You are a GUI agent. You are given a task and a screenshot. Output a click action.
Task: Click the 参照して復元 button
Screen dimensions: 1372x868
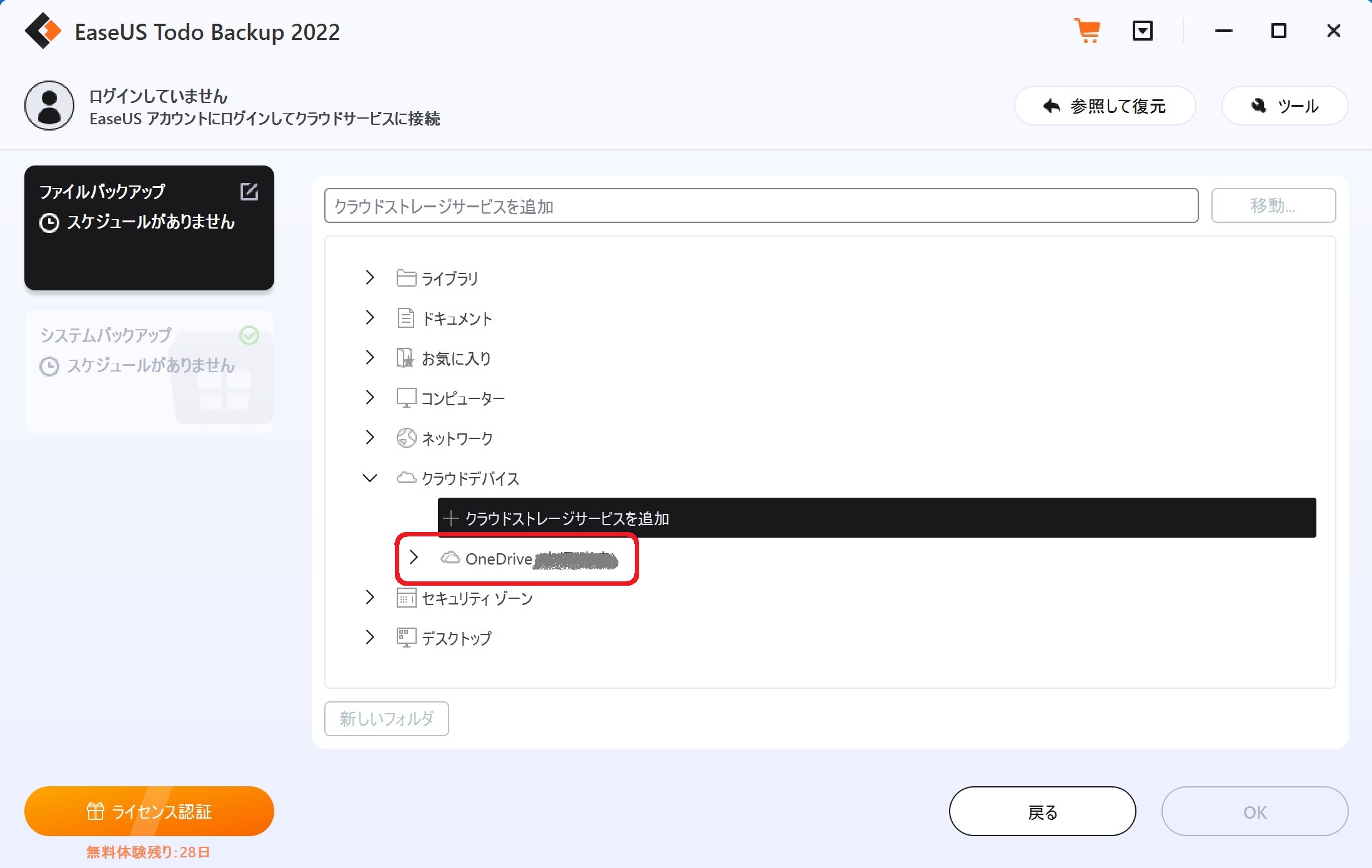(1105, 106)
